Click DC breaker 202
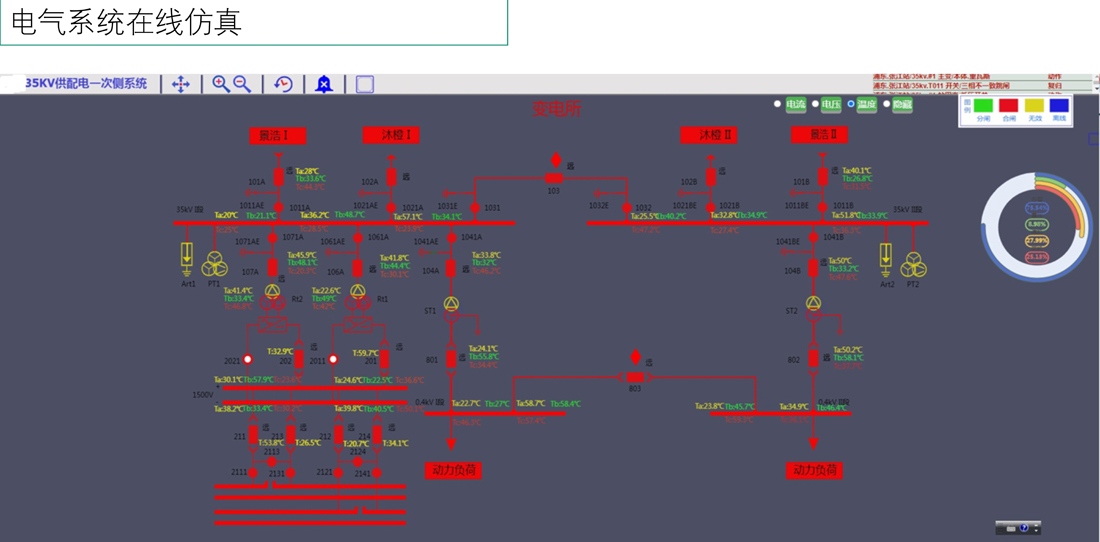Viewport: 1100px width, 542px height. coord(300,359)
